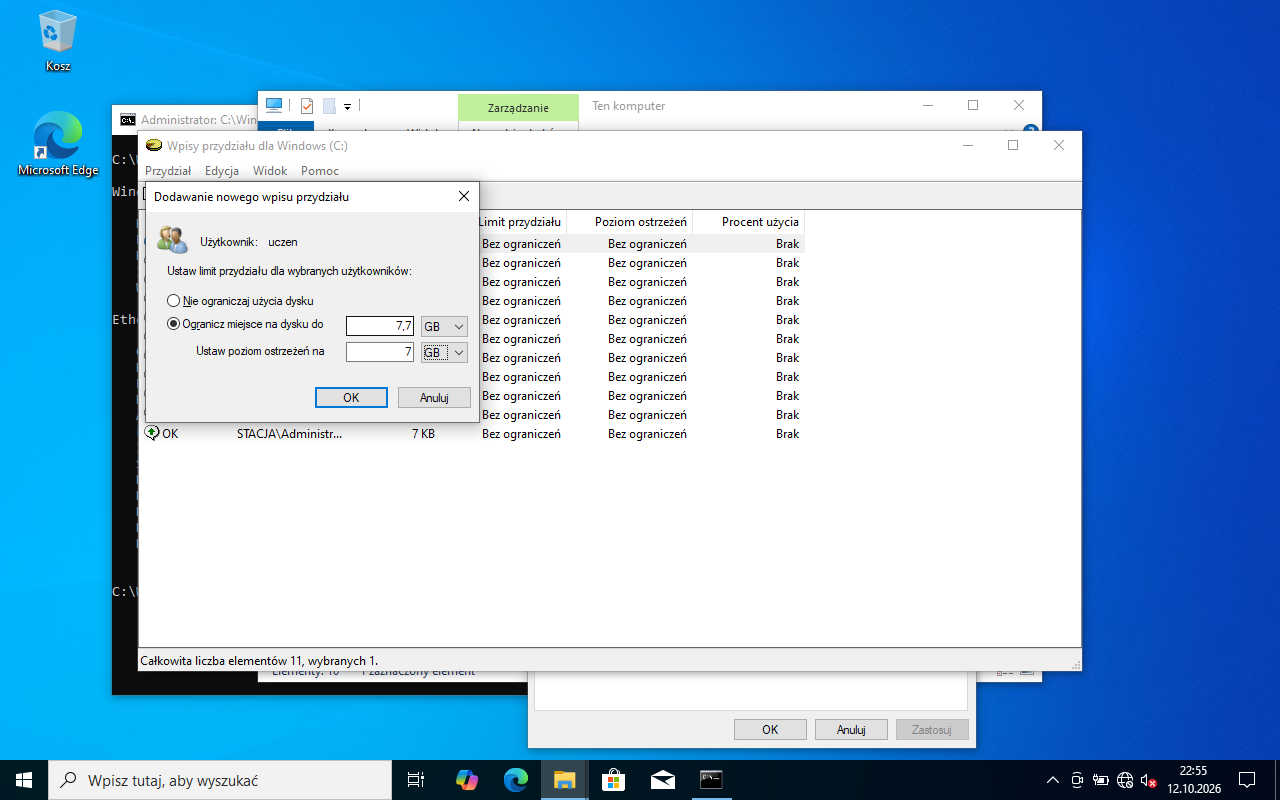Click the disk icon in the Wpisy przydziału title bar
Image resolution: width=1280 pixels, height=800 pixels.
[154, 145]
